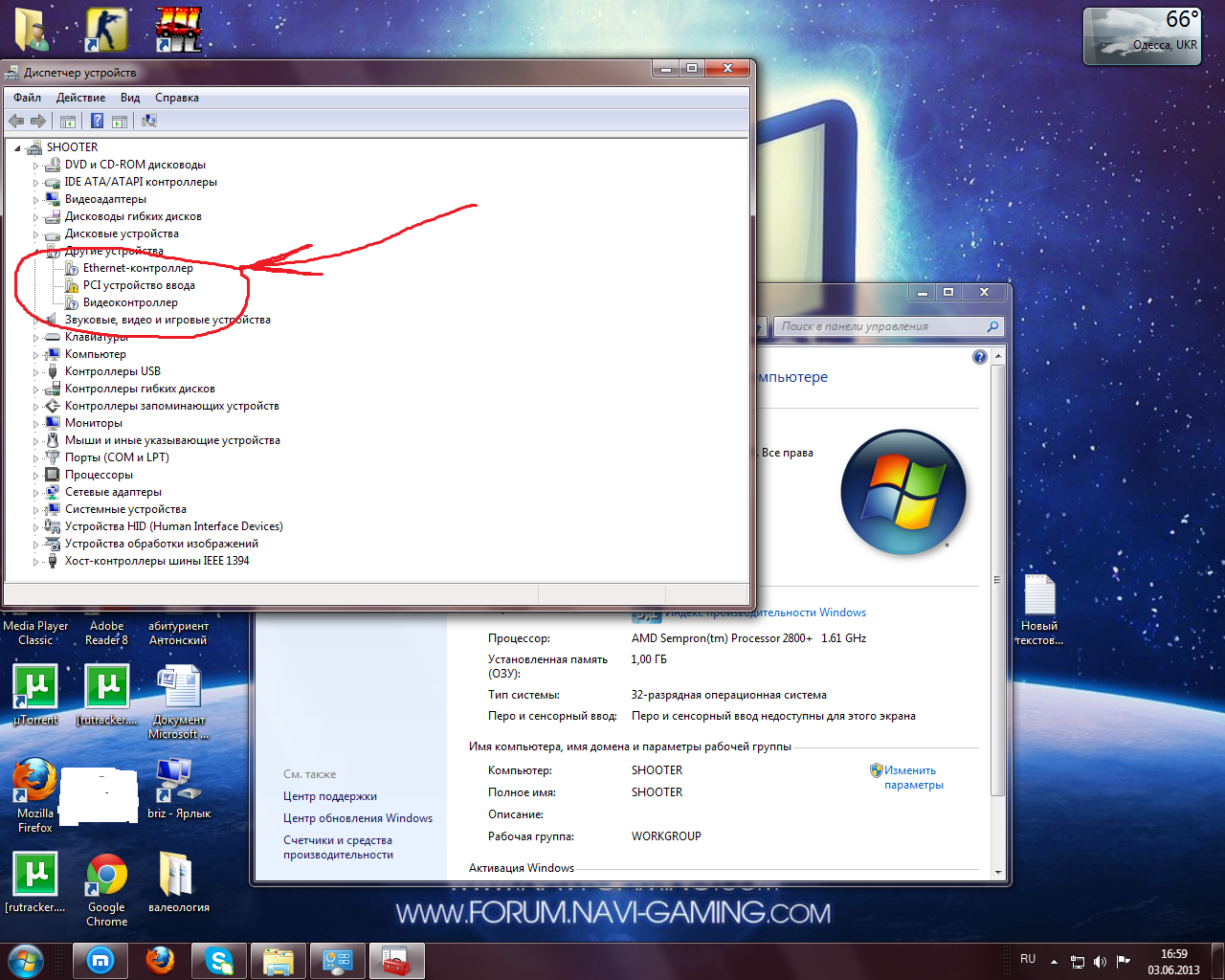Click the weather gadget showing Одесса, UKR
Screen dimensions: 1225x980
(1141, 36)
